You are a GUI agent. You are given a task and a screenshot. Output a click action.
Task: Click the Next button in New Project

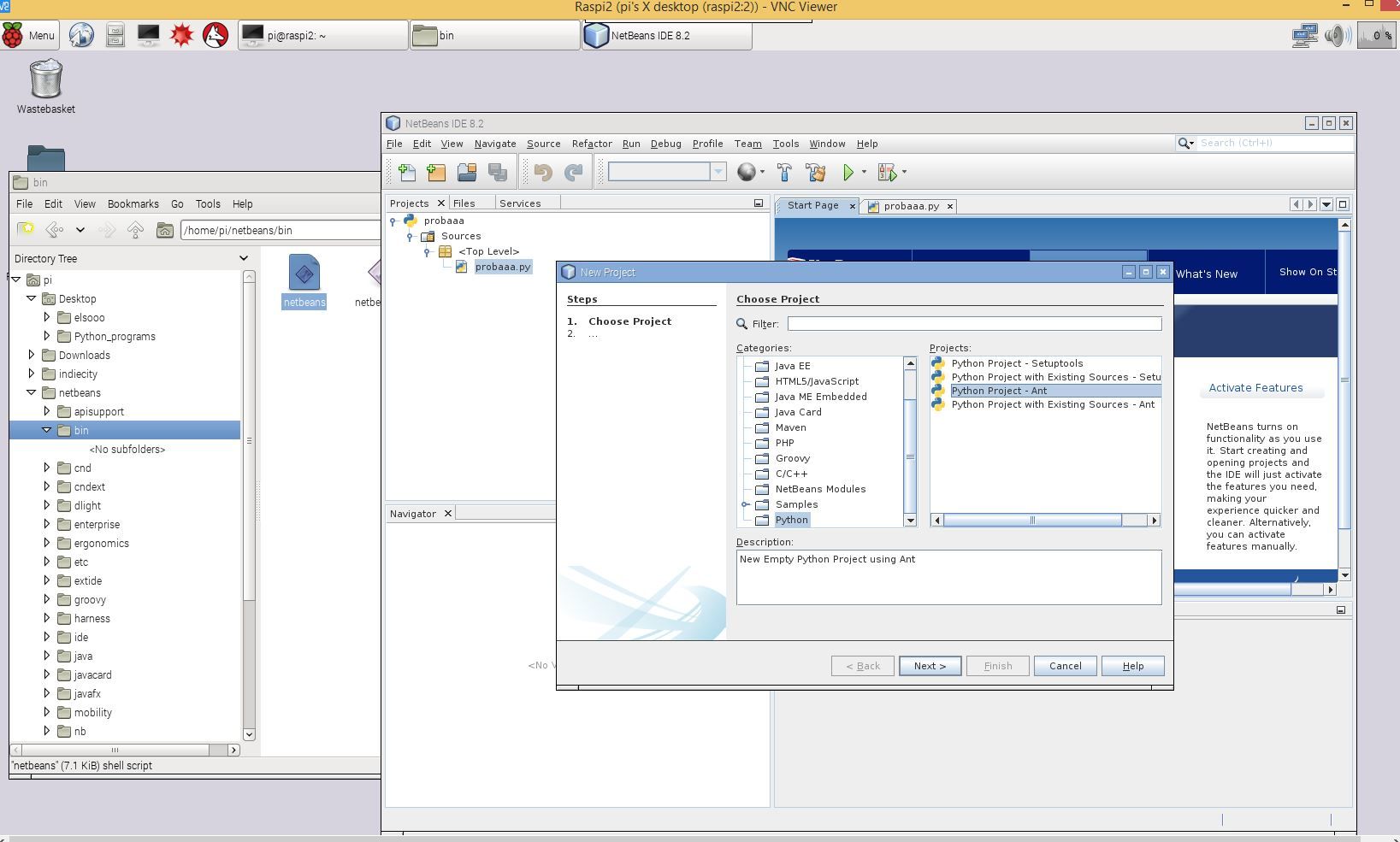pos(930,666)
